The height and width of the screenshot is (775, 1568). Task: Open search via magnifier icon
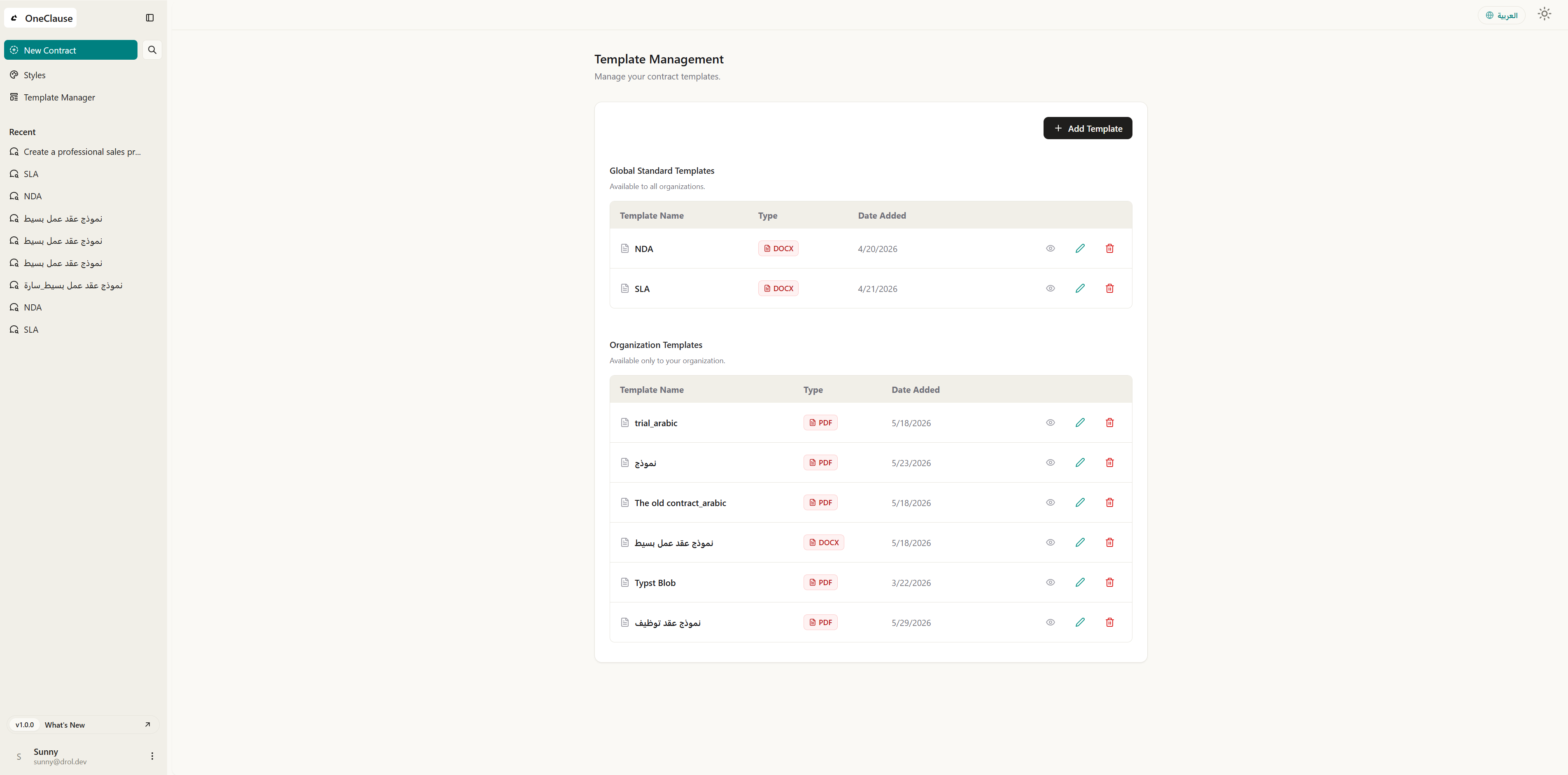152,50
